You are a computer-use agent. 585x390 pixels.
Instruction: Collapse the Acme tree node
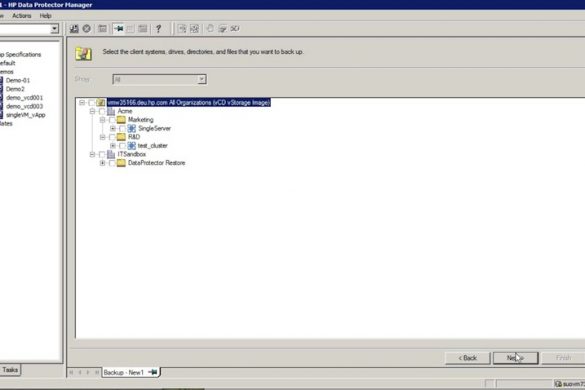(92, 111)
